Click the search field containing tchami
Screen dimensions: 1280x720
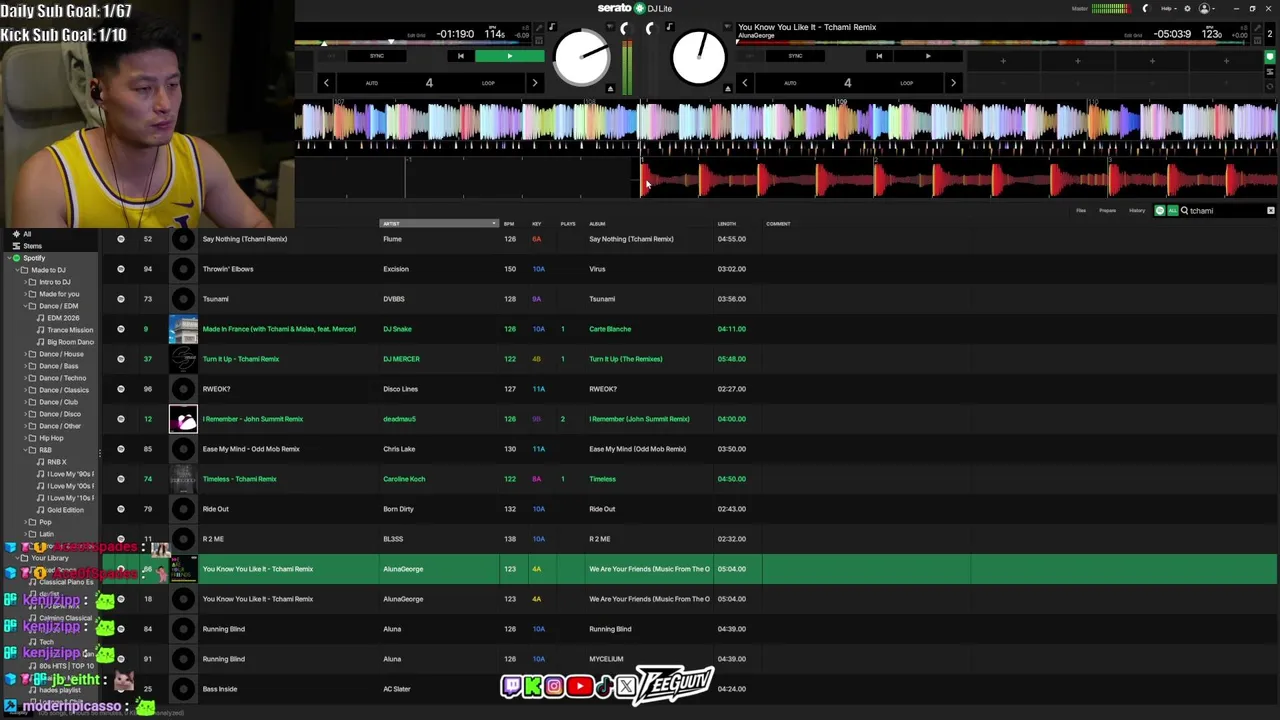[1225, 211]
